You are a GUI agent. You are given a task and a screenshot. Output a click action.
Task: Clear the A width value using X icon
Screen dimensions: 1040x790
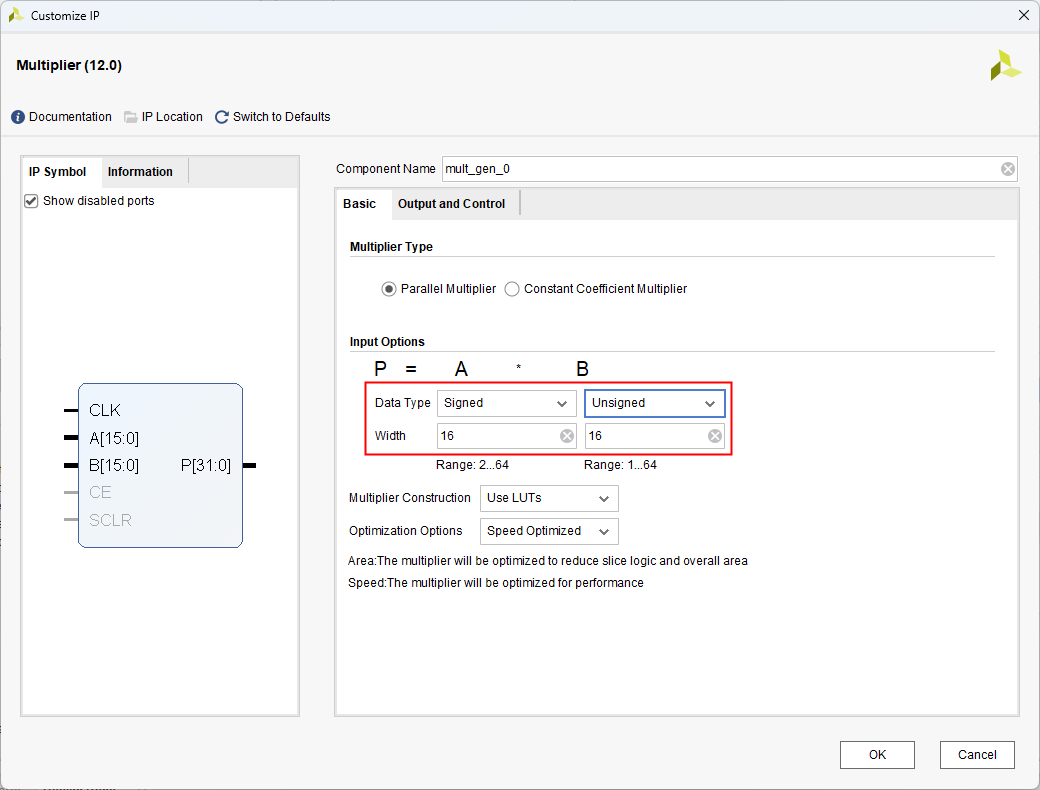(x=567, y=436)
